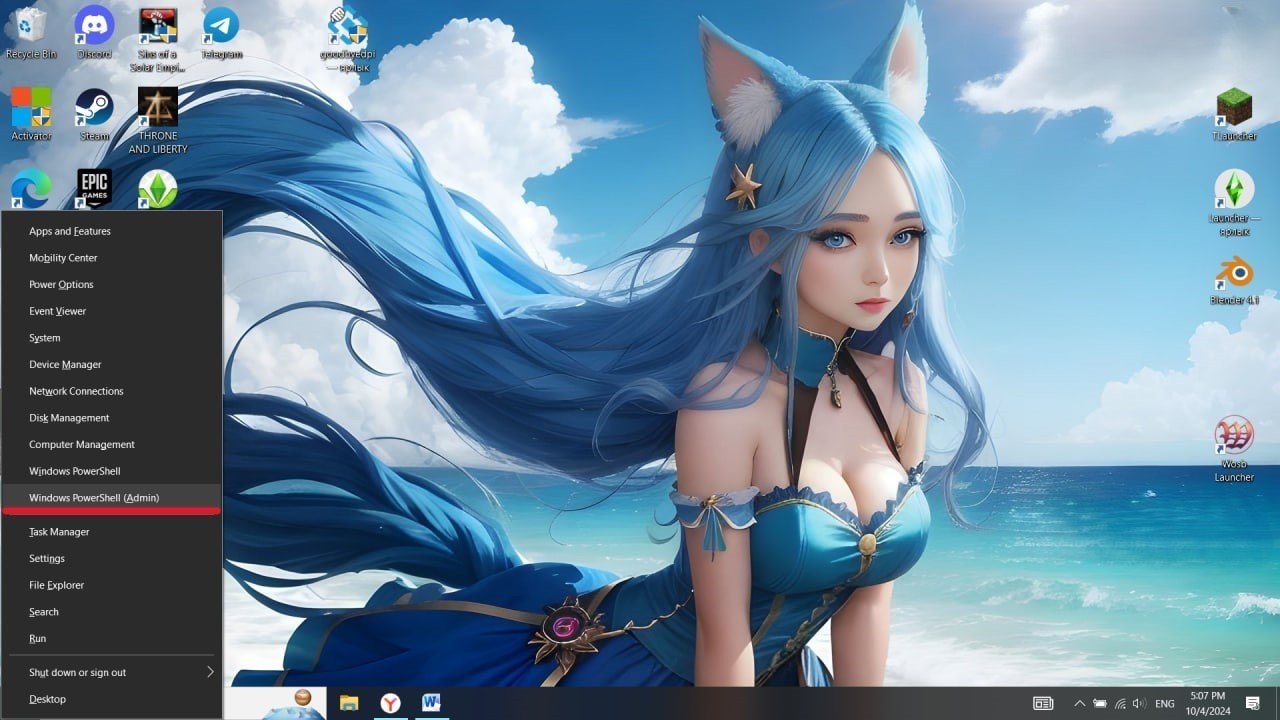Choose the Search menu entry

112,612
